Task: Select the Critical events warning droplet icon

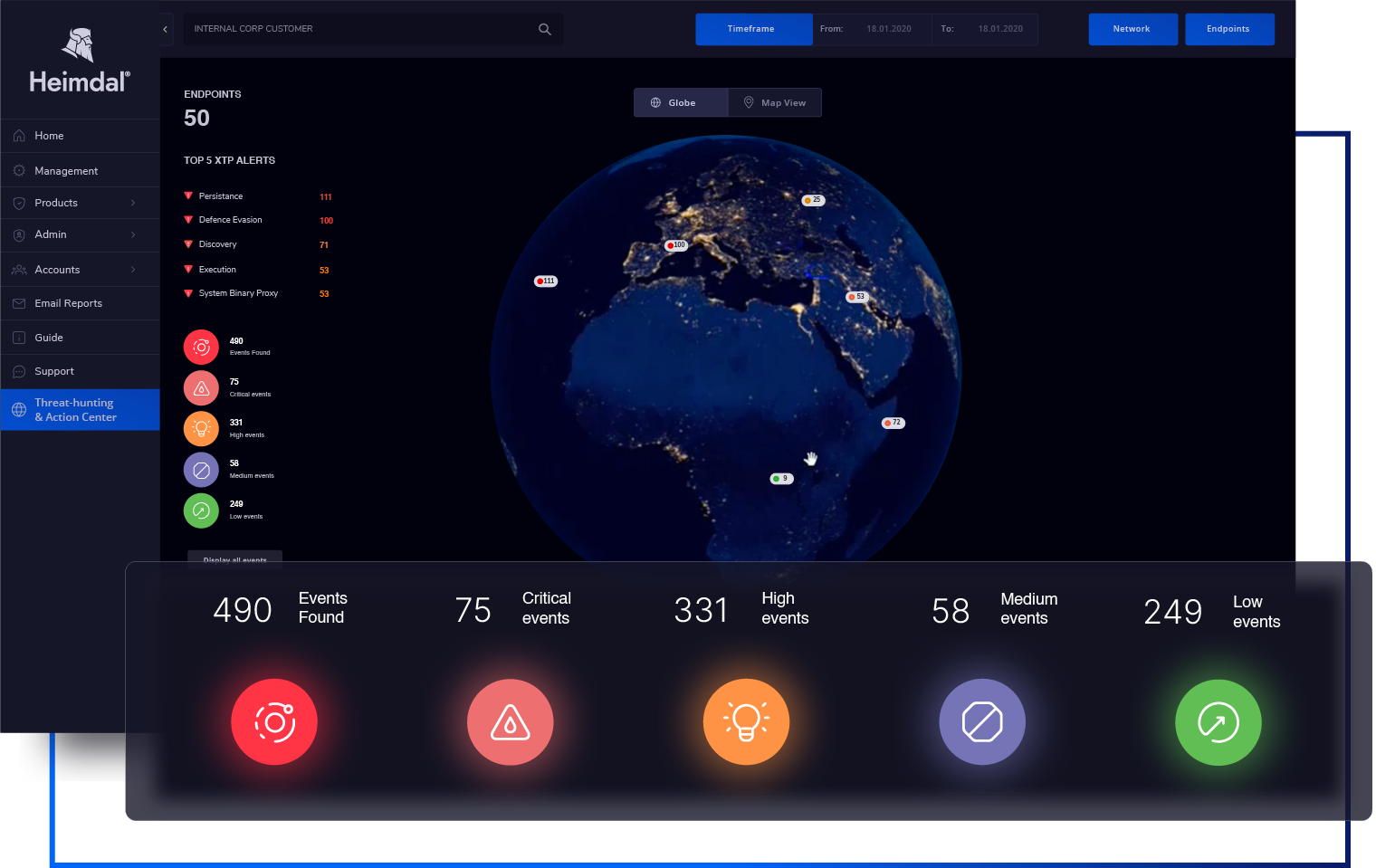Action: (x=510, y=721)
